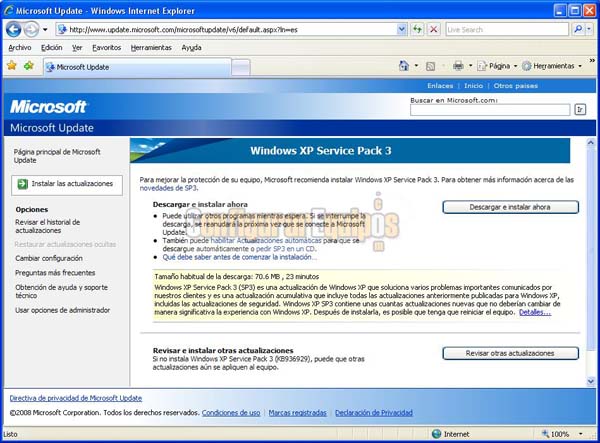
Task: Click the pedir SP3 en un CD link
Action: [x=286, y=249]
